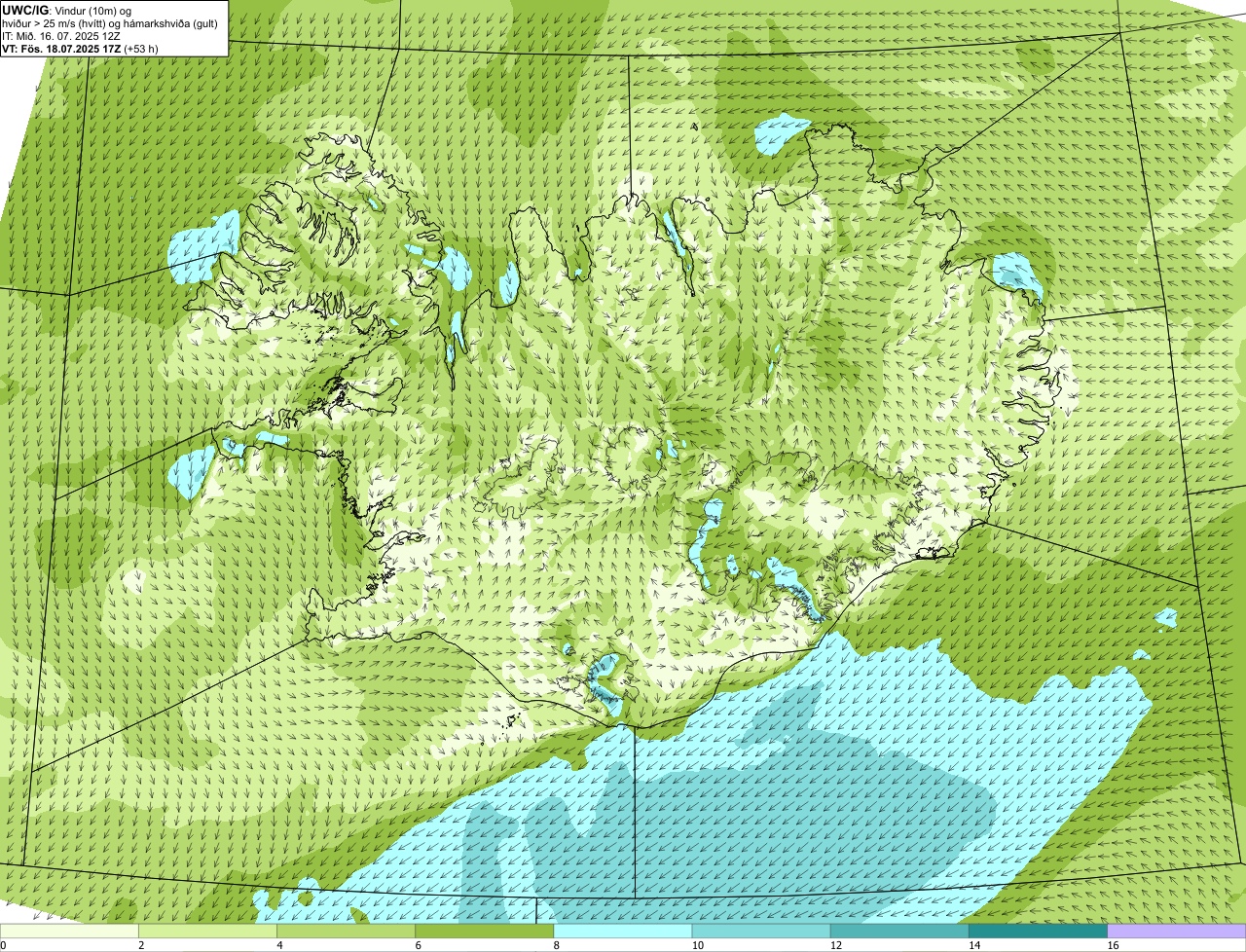Select the 'VT: Fös. 18.07.2025 17Z (+53 h)' line
This screenshot has width=1246, height=952.
point(81,49)
